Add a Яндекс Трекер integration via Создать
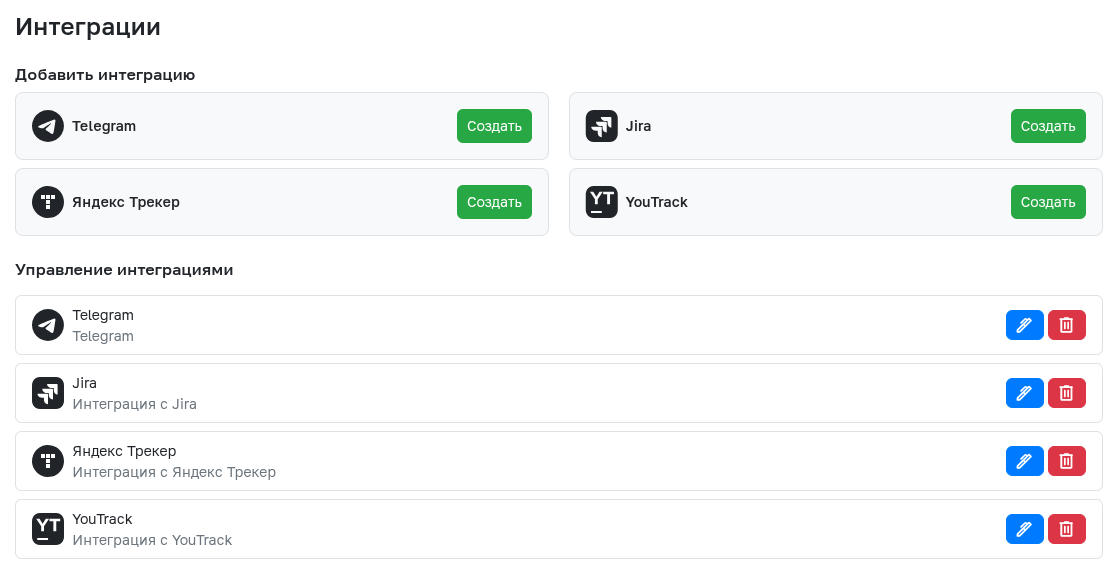Viewport: 1120px width, 569px height. (494, 202)
